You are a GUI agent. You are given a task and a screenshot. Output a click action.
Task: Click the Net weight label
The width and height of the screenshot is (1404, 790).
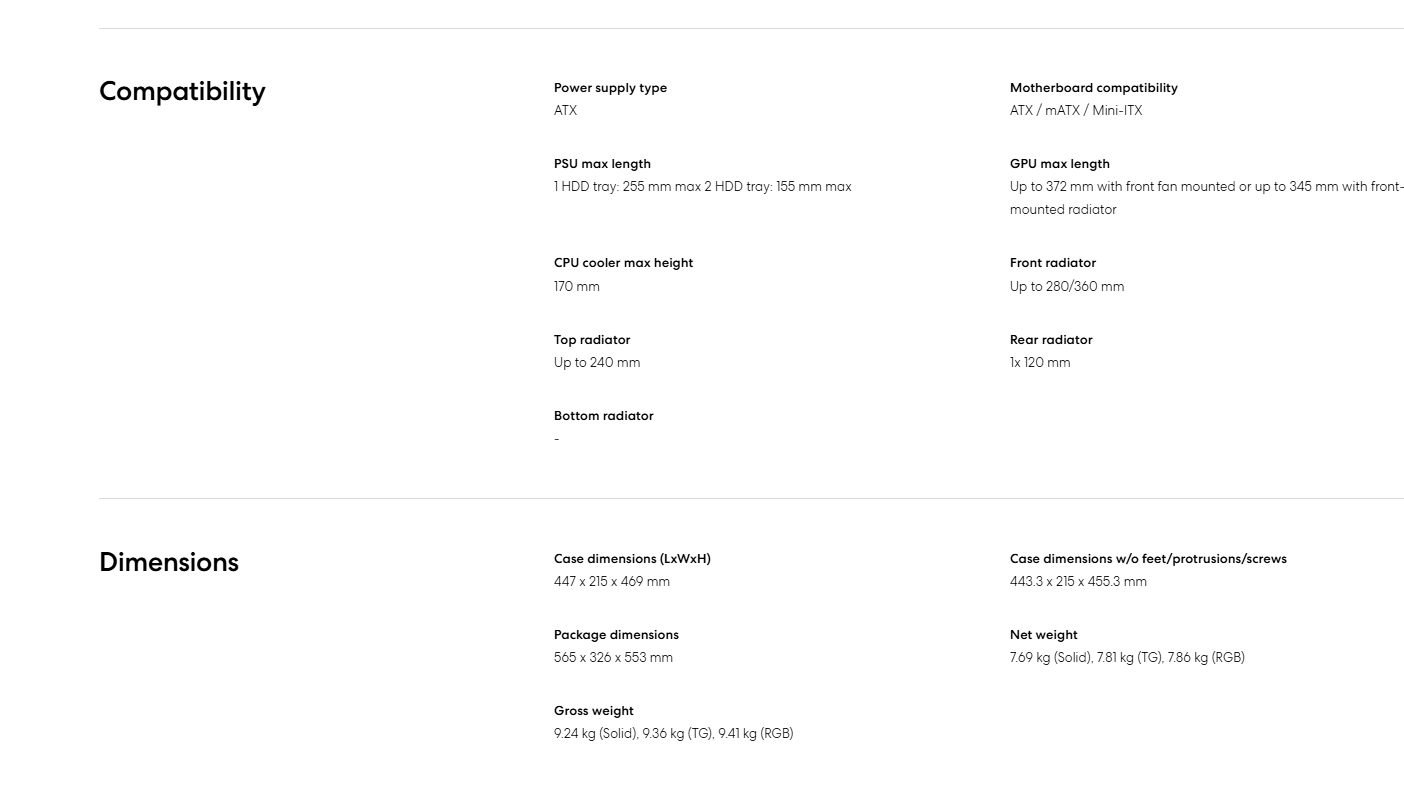pyautogui.click(x=1043, y=635)
